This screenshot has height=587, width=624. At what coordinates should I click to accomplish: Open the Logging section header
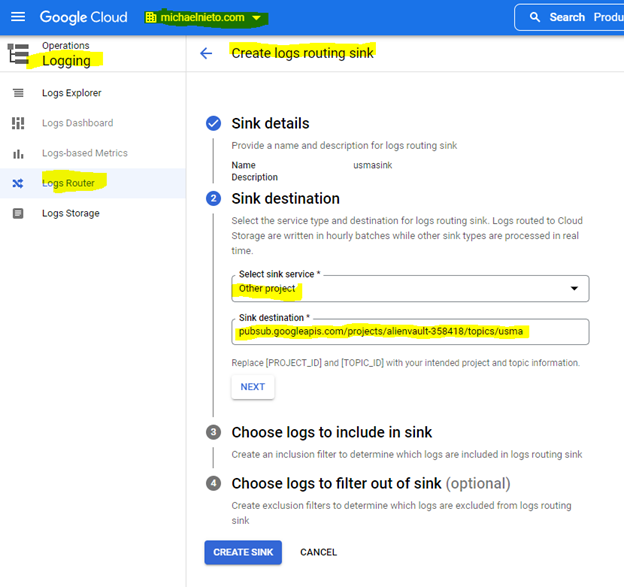click(x=66, y=60)
